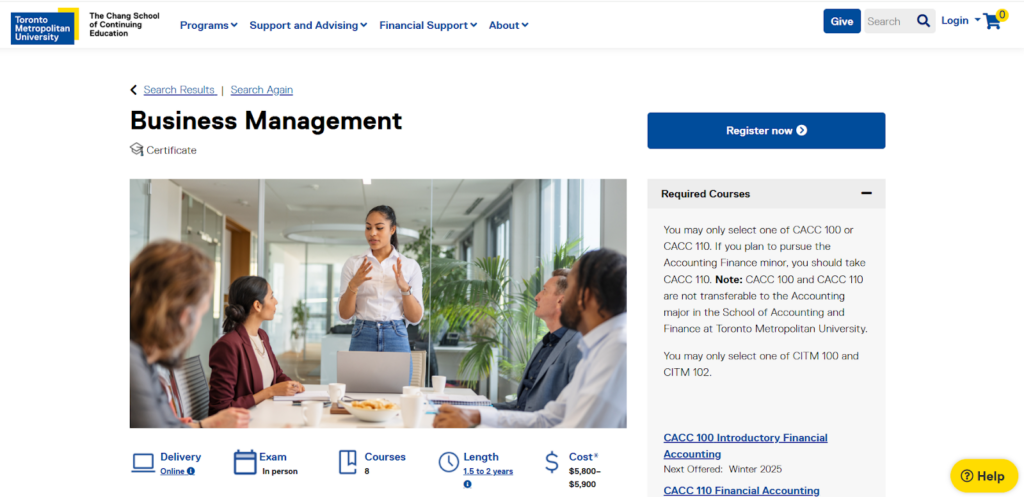This screenshot has width=1024, height=497.
Task: Click the Courses count value 8
Action: [367, 472]
